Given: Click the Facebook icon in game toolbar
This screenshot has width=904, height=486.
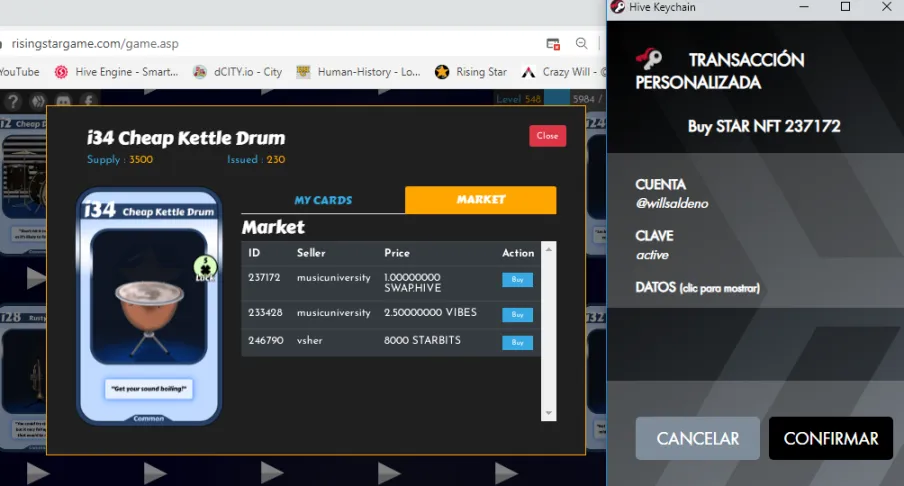Looking at the screenshot, I should click(x=88, y=101).
